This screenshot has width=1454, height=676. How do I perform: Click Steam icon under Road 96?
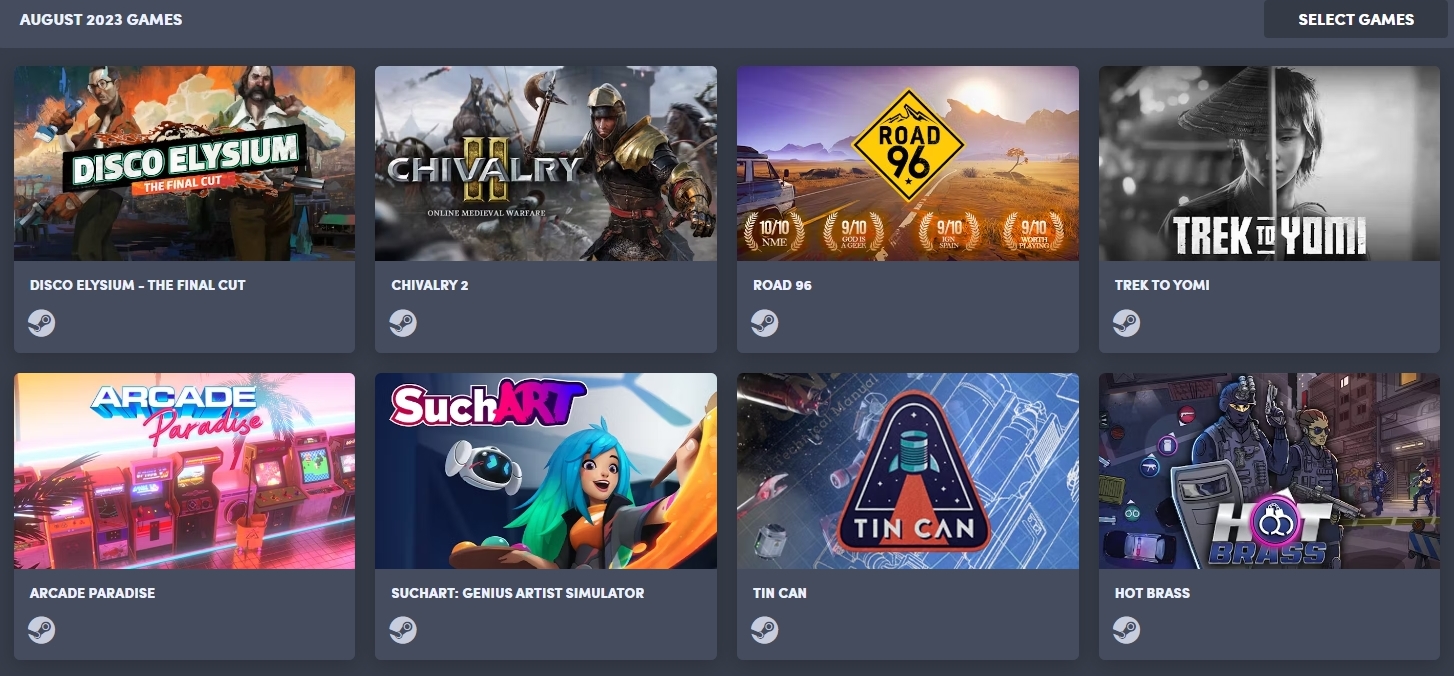click(x=765, y=323)
